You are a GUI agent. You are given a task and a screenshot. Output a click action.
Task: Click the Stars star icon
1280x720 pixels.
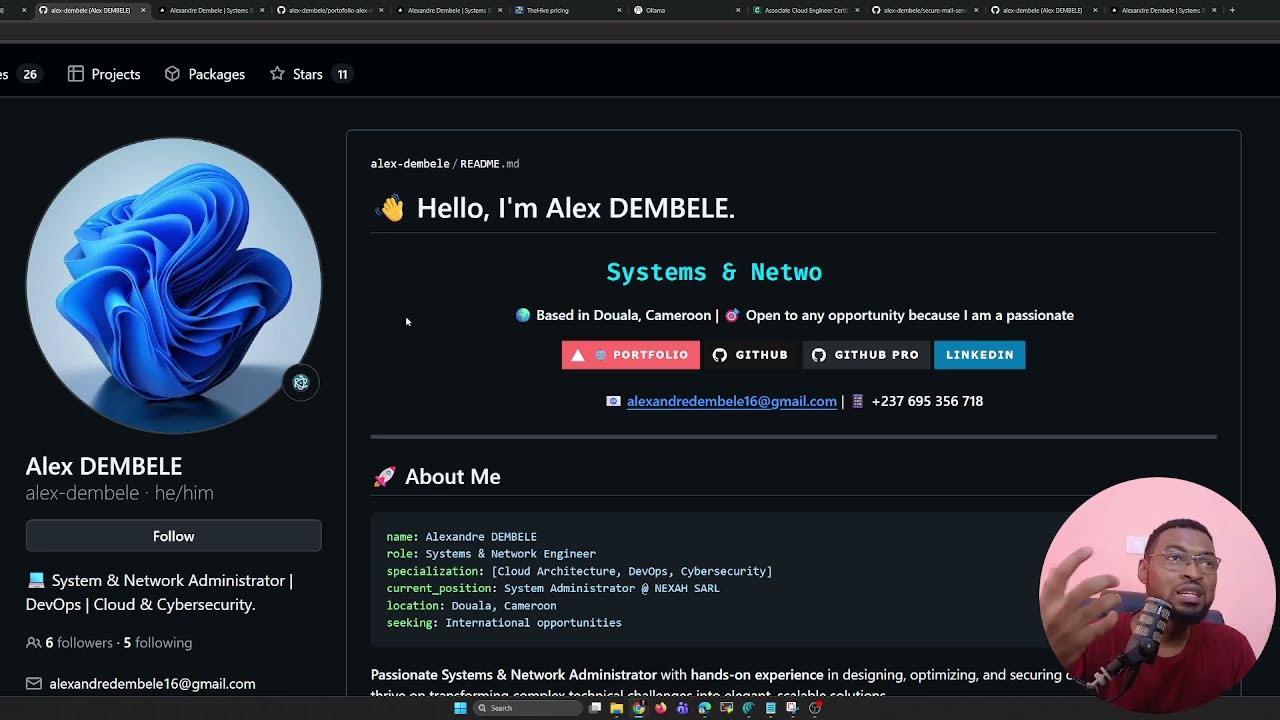click(277, 74)
